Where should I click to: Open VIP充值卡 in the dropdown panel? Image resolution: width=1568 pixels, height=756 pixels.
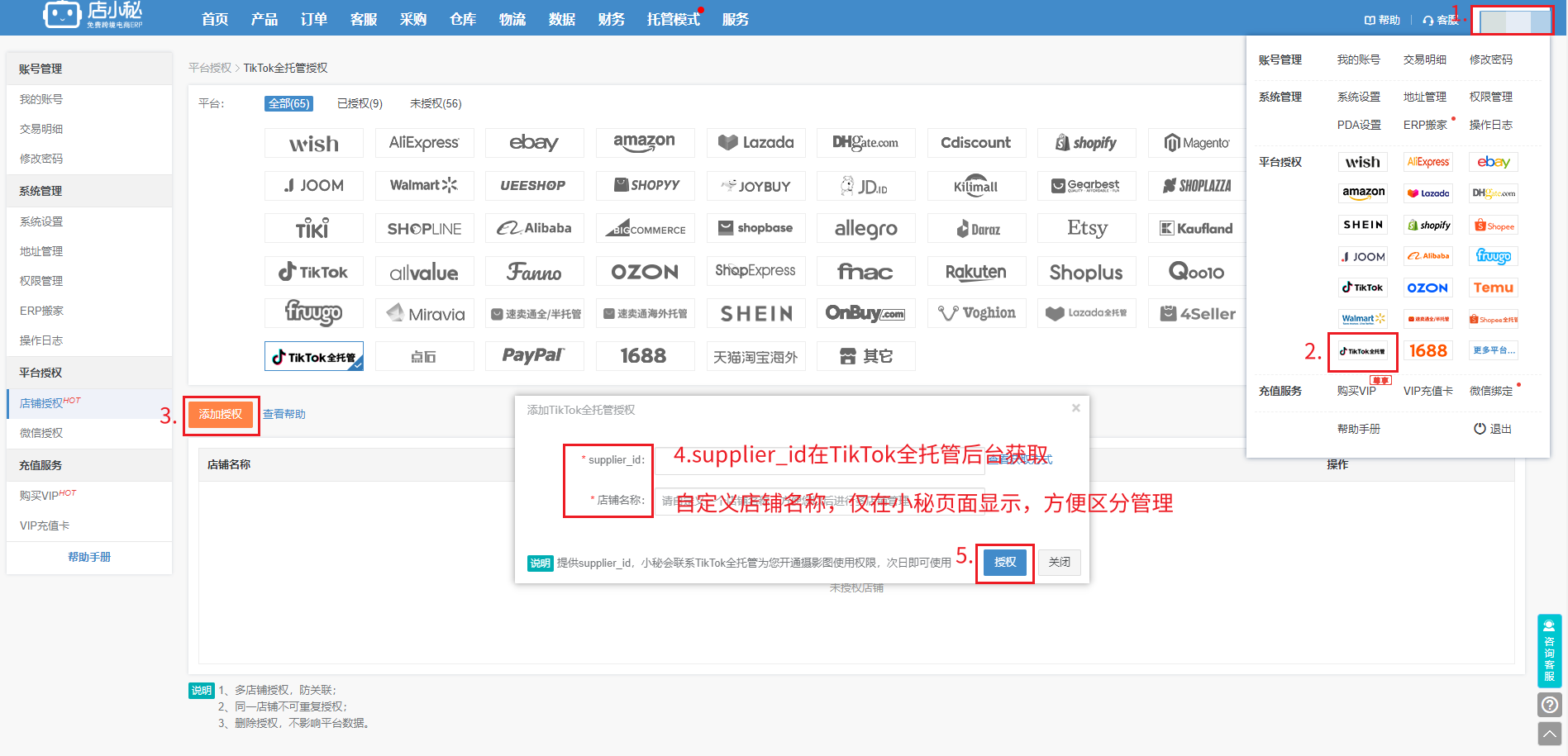tap(1428, 391)
